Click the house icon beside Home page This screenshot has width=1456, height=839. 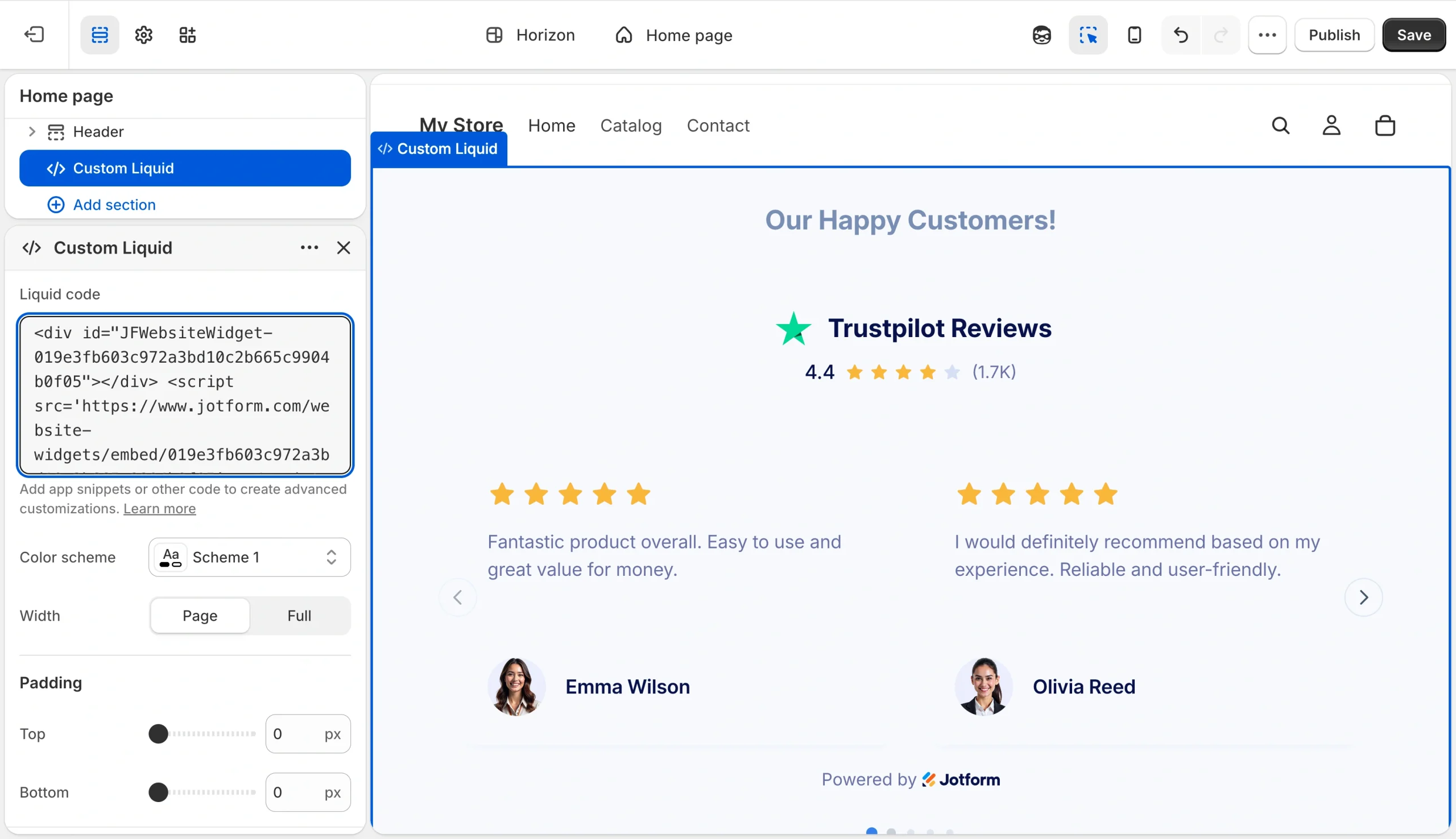tap(624, 35)
